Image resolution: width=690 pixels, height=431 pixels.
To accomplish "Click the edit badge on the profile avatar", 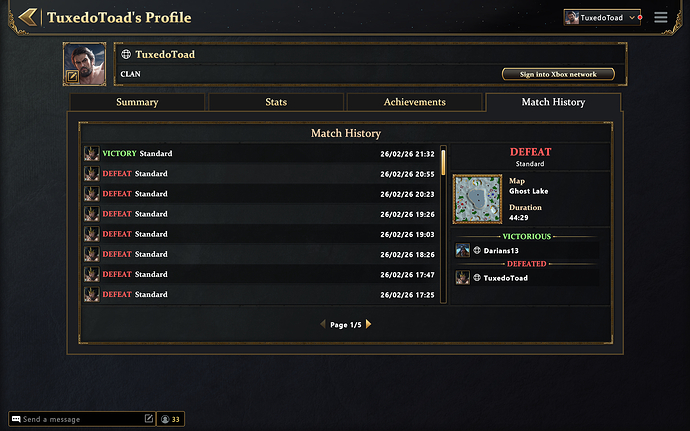I will click(x=72, y=76).
